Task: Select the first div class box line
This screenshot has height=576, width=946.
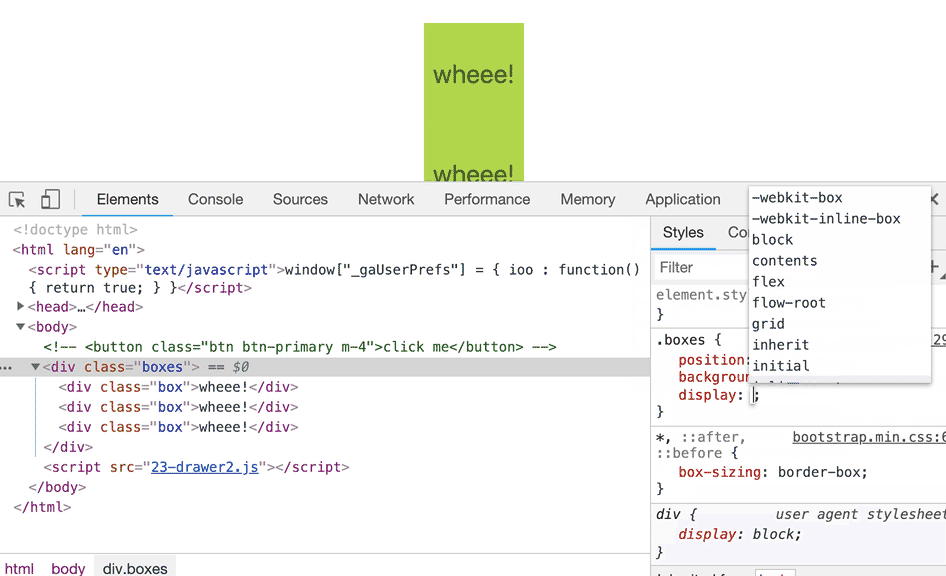Action: coord(179,387)
